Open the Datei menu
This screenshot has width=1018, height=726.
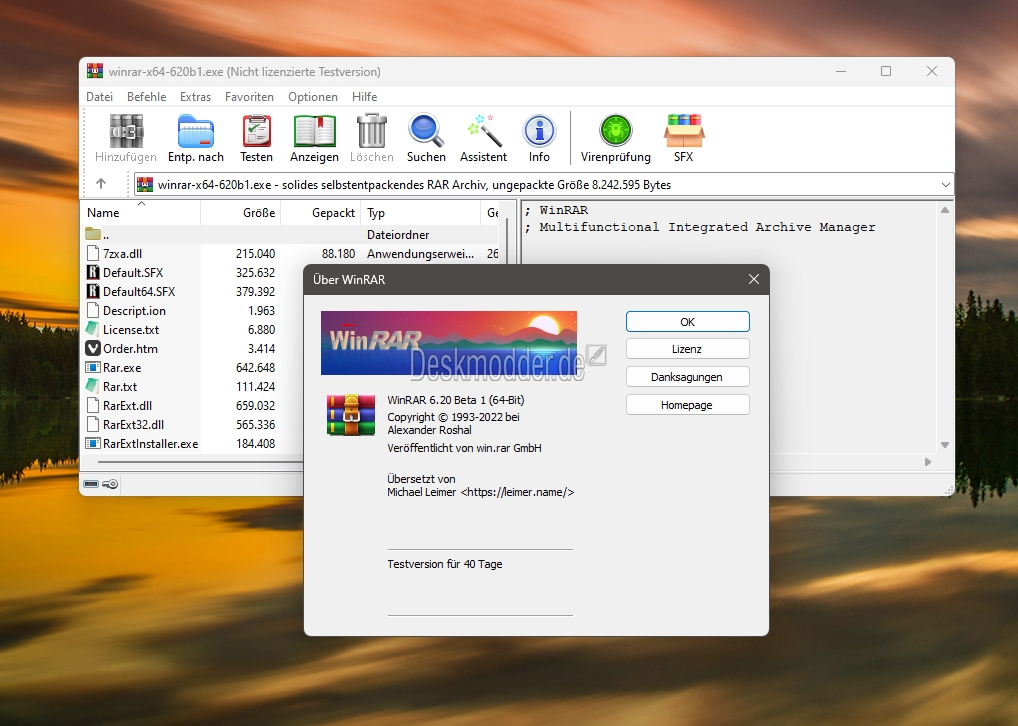pyautogui.click(x=99, y=97)
